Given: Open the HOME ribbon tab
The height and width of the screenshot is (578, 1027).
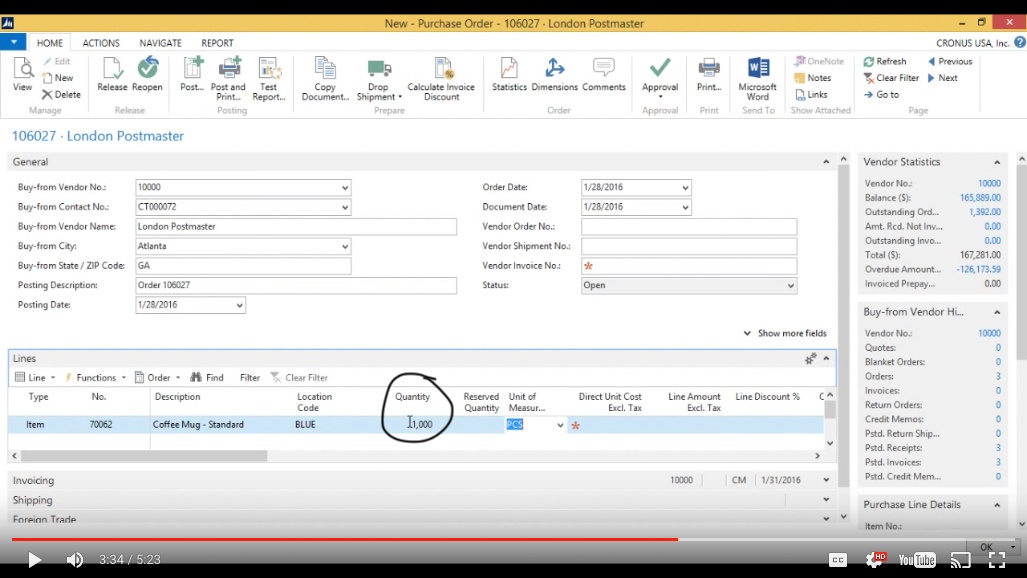Looking at the screenshot, I should click(x=50, y=43).
